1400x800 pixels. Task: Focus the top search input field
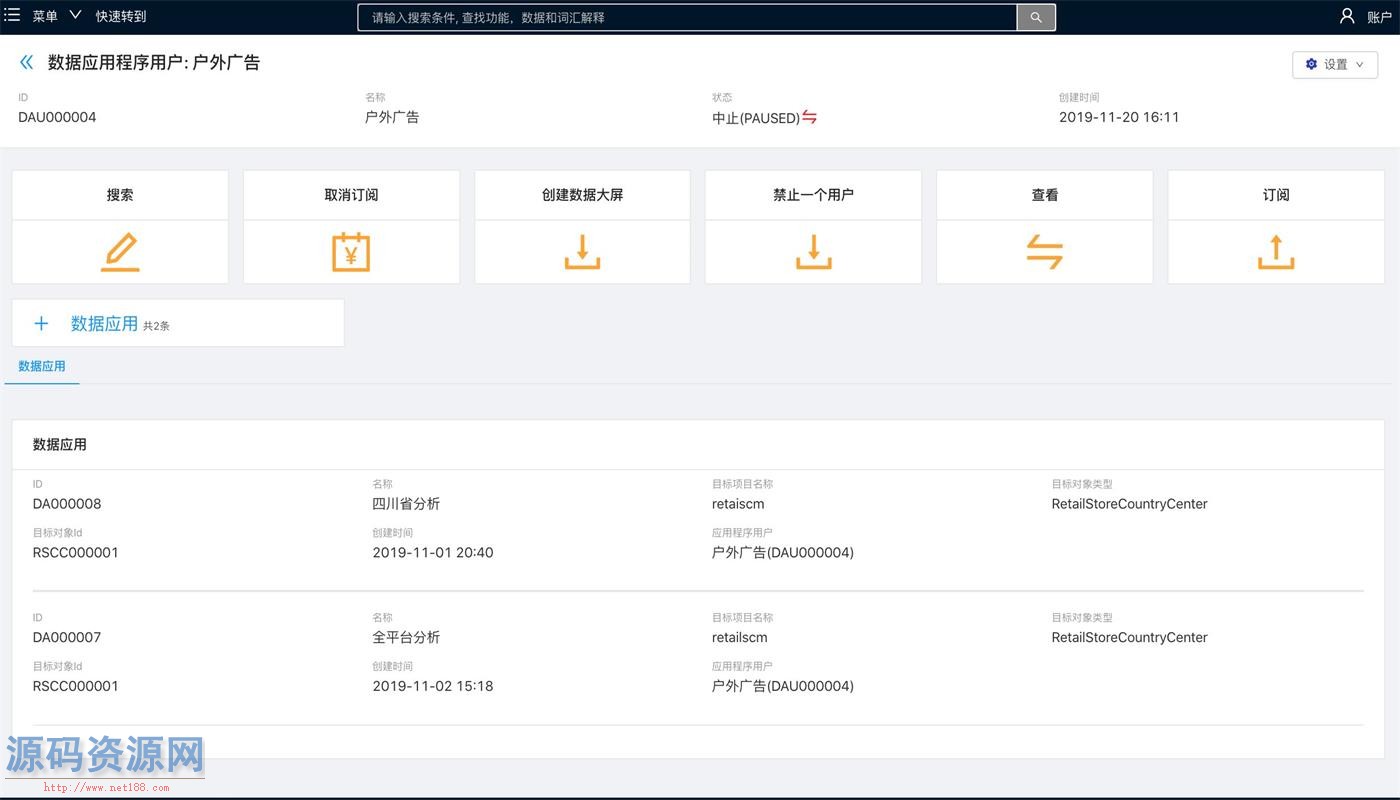click(x=688, y=17)
